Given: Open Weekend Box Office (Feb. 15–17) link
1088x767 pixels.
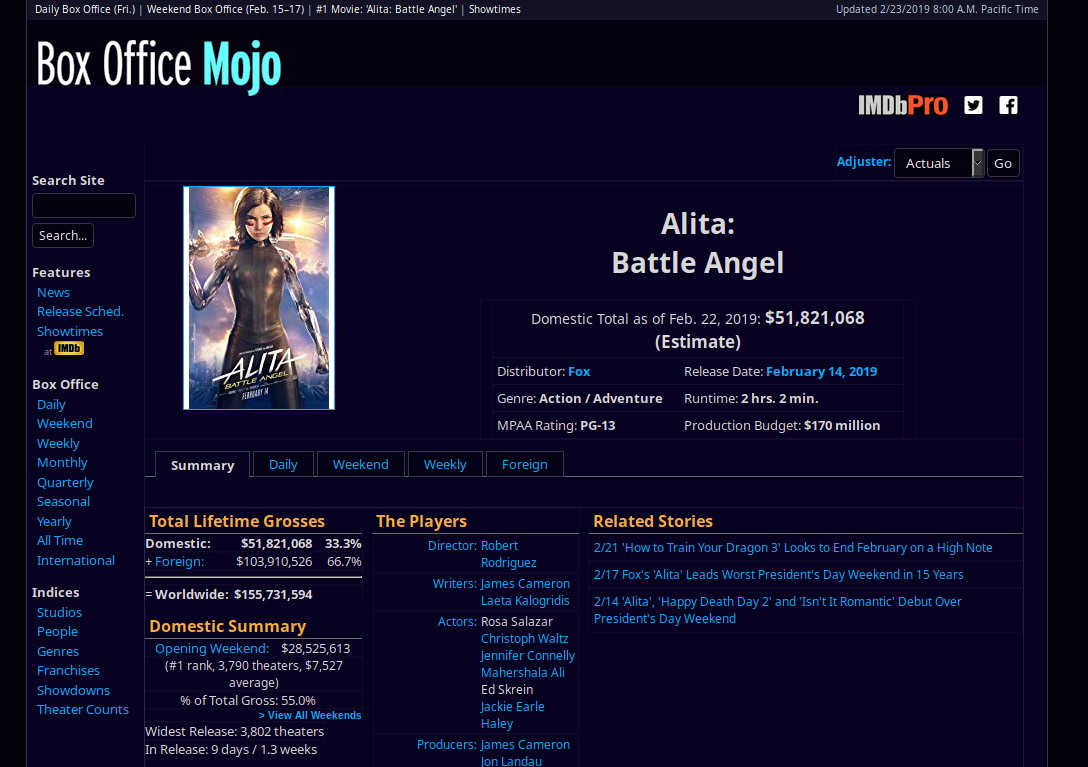Looking at the screenshot, I should click(x=226, y=9).
